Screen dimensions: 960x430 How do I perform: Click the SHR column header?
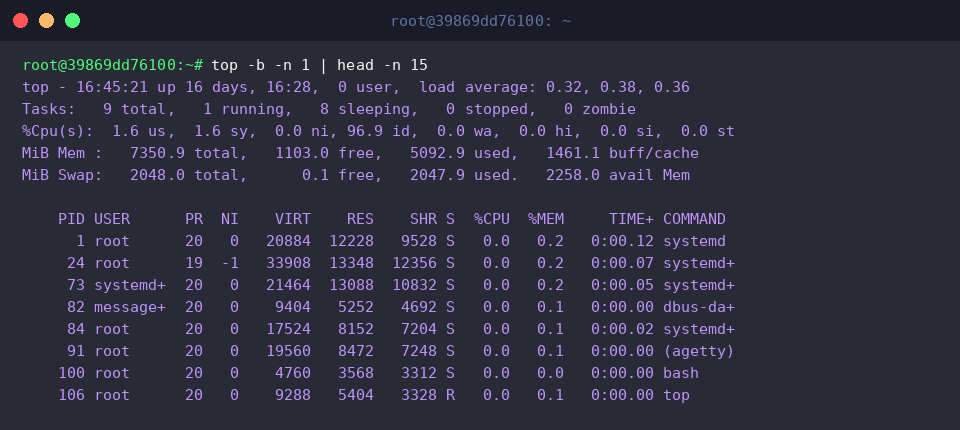coord(423,219)
